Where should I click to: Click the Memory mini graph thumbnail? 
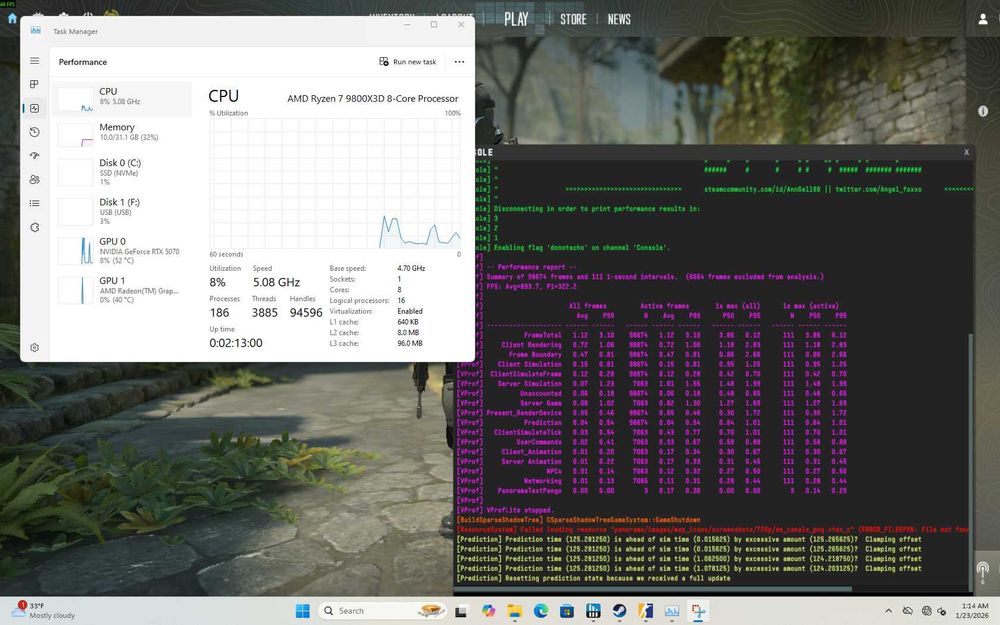click(75, 134)
